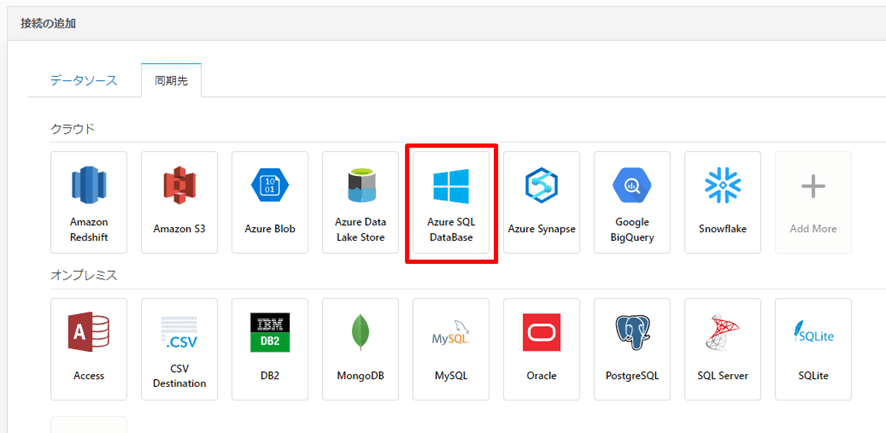Select the highlighted Azure SQL DataBase tile
This screenshot has width=886, height=433.
[x=450, y=203]
